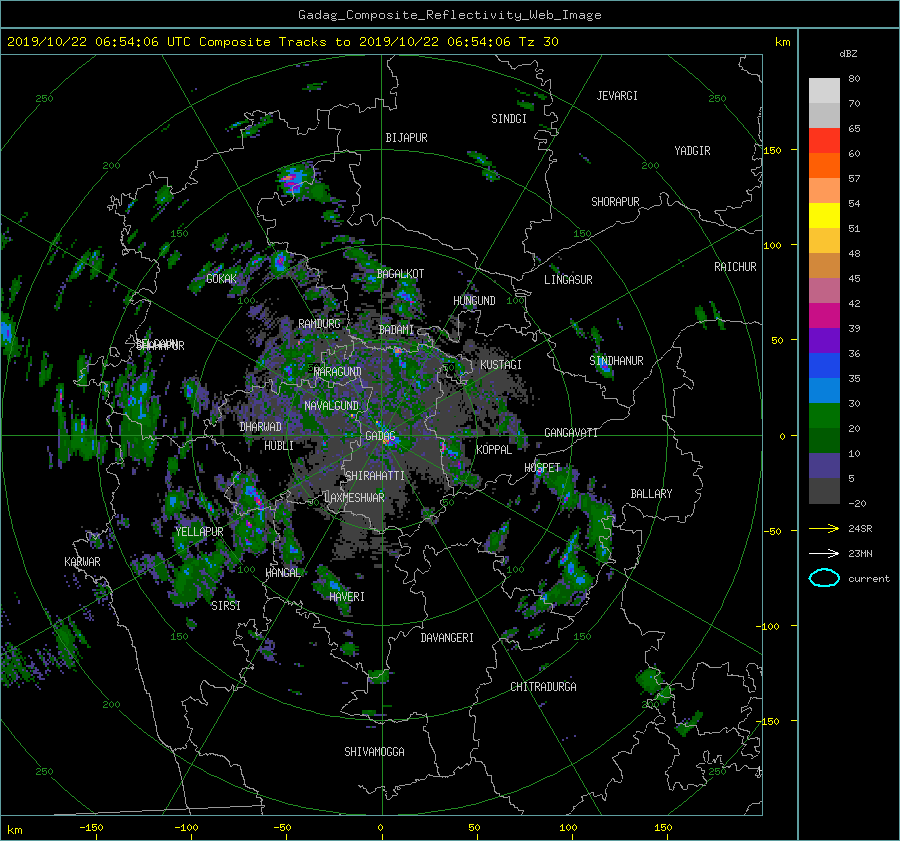Click the km unit label at bottom-left corner

pos(15,830)
